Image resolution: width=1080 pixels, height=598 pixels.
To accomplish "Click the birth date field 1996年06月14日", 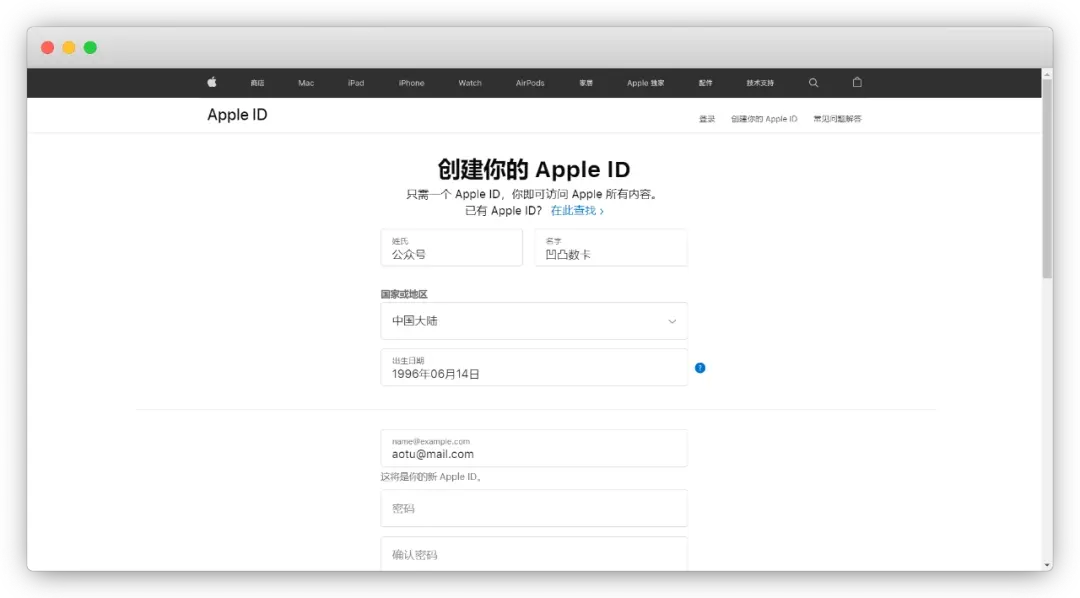I will [534, 367].
